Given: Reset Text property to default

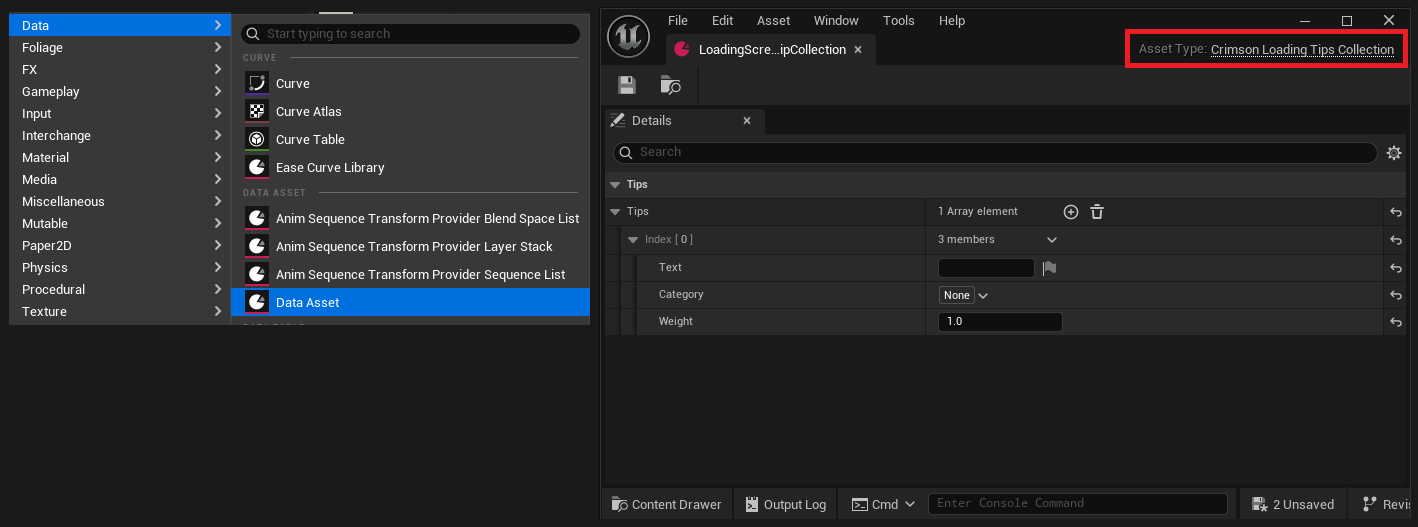Looking at the screenshot, I should (x=1395, y=268).
